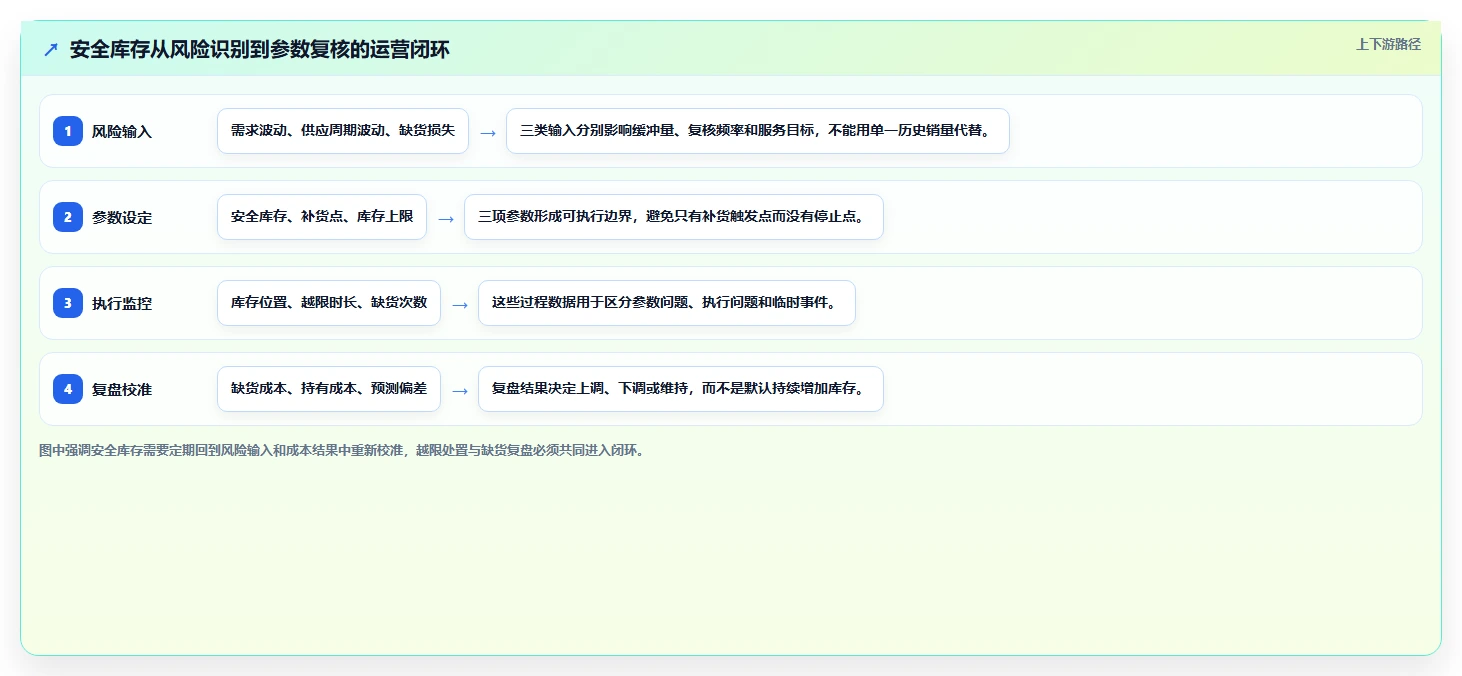The height and width of the screenshot is (676, 1462).
Task: Click the description starting with 三类输入分别影响缓冲量
Action: pos(758,131)
